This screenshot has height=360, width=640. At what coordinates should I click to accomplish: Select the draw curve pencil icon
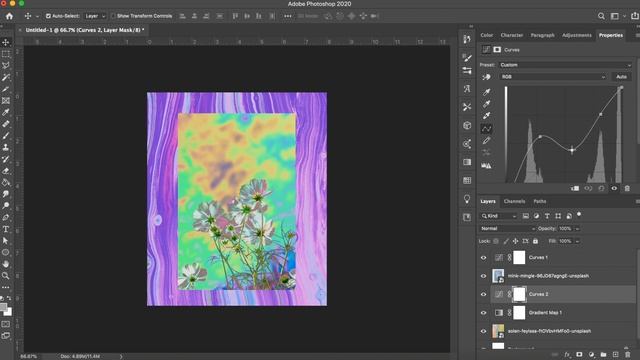(x=487, y=141)
